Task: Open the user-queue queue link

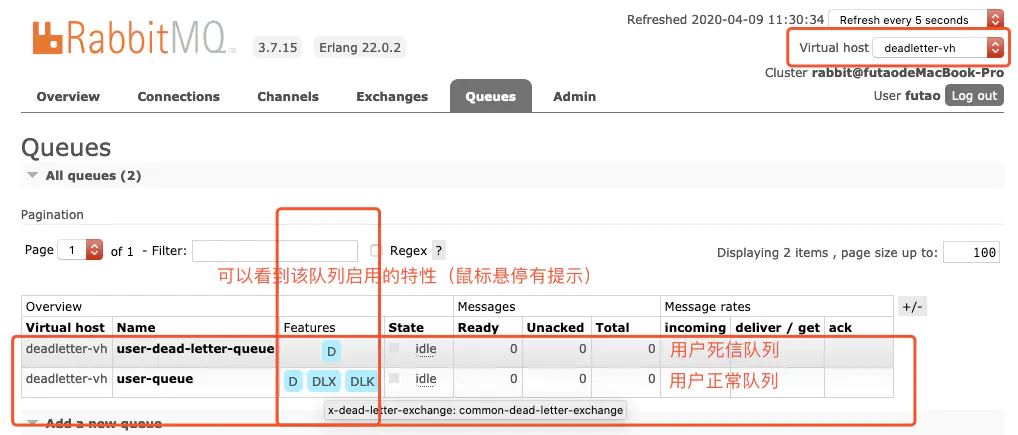Action: (155, 379)
